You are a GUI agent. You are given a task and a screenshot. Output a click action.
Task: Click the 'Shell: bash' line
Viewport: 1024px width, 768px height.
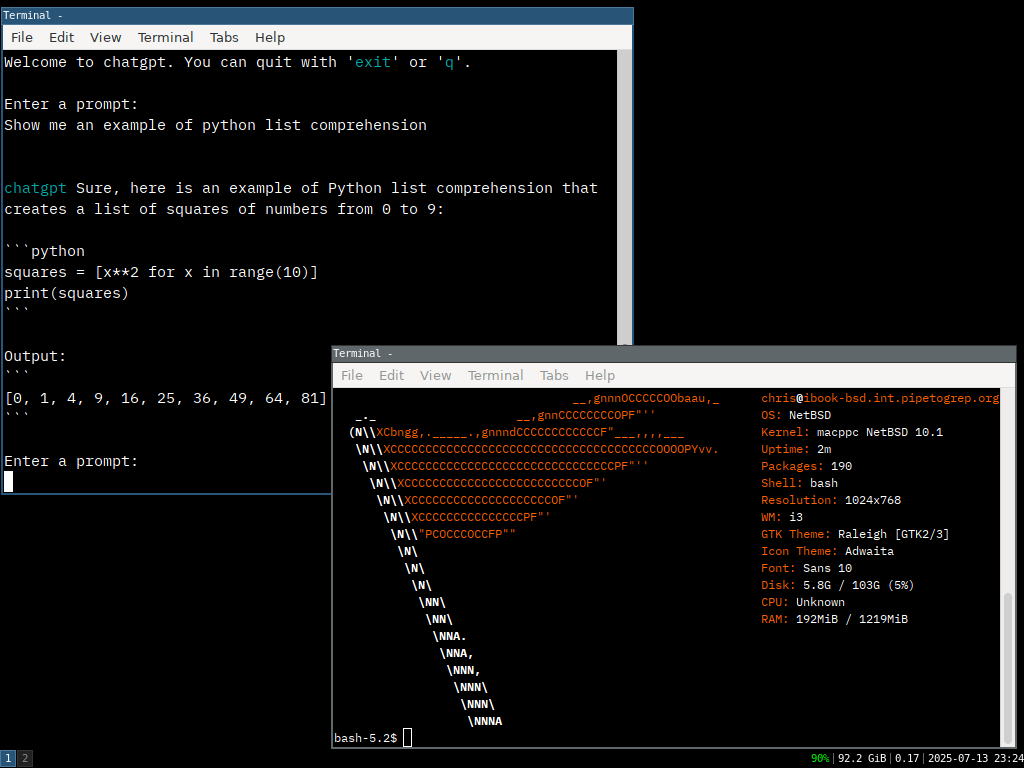(799, 483)
